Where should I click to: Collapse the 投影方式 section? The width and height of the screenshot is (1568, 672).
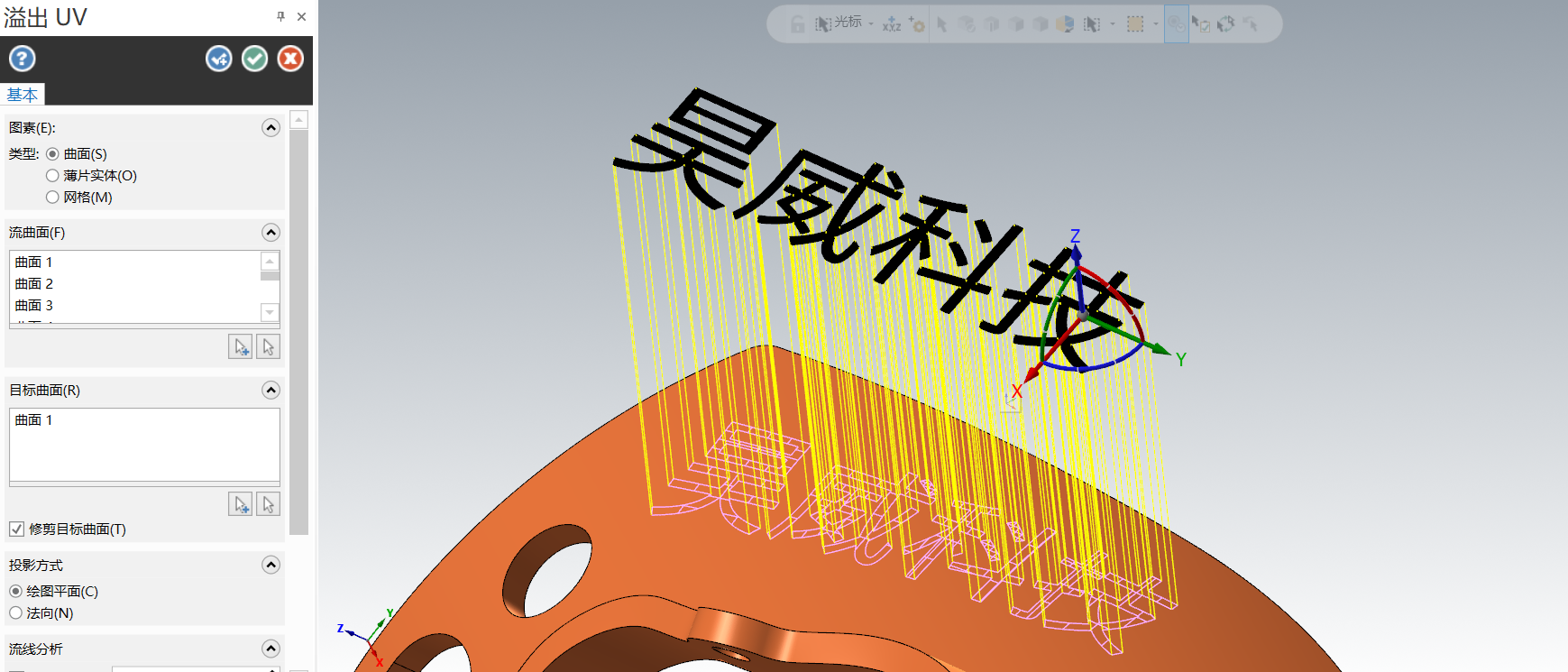point(271,566)
